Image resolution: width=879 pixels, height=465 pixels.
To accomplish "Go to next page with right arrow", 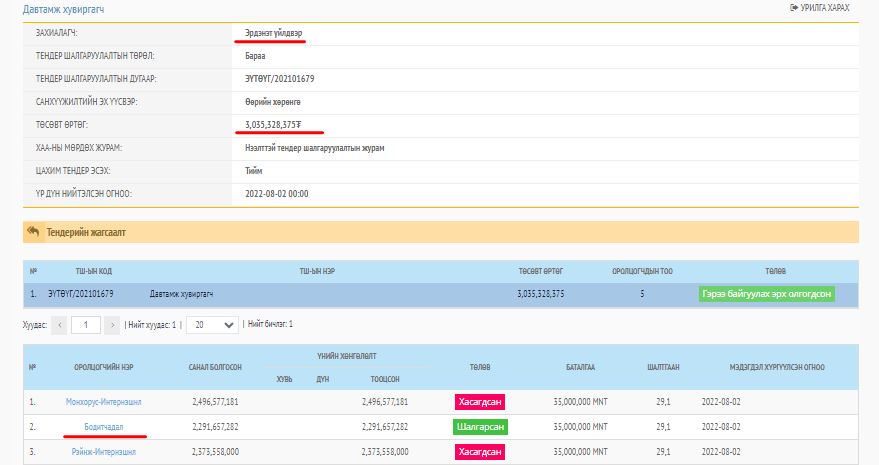I will tap(112, 325).
